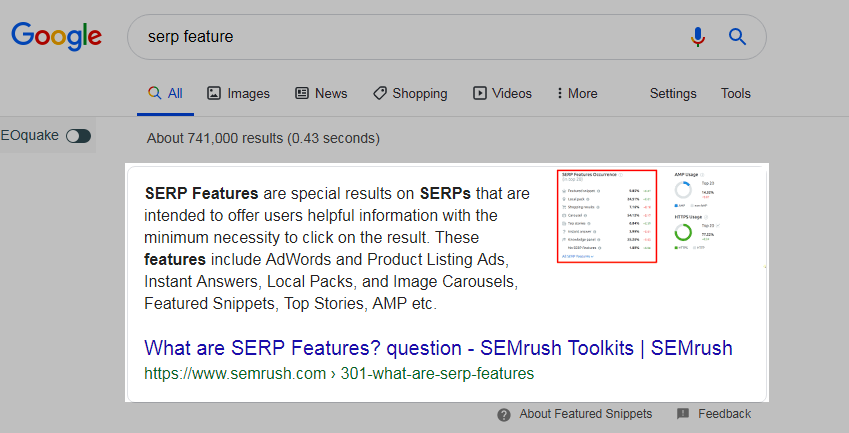Click the Images tab icon
This screenshot has height=433, width=849.
214,93
